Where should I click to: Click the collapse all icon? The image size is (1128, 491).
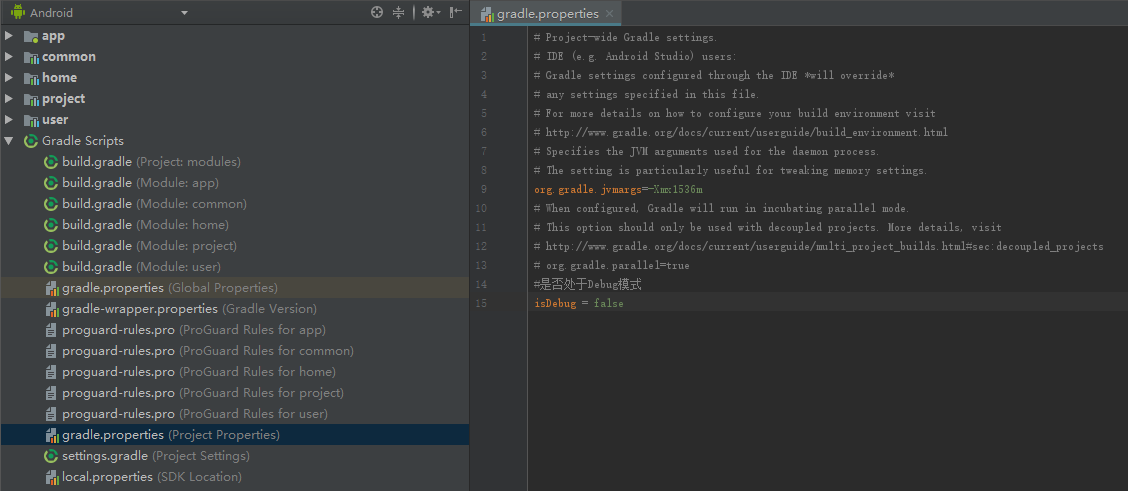pos(399,13)
